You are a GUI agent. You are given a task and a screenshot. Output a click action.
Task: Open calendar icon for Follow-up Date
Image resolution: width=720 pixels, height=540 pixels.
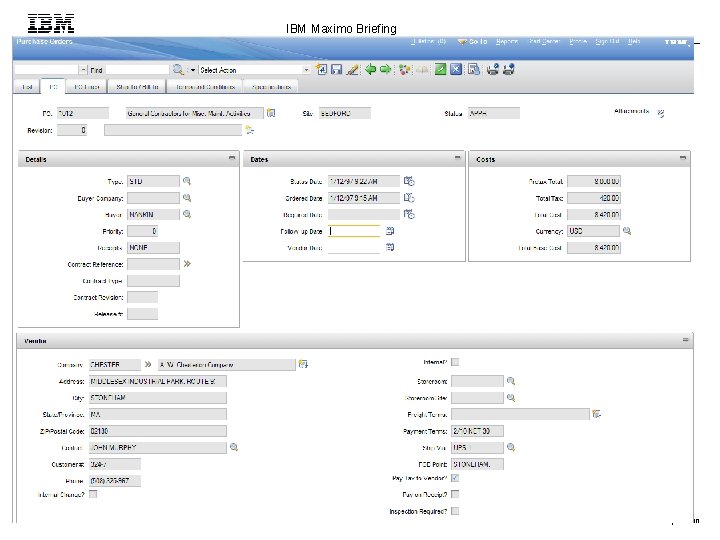(x=390, y=231)
